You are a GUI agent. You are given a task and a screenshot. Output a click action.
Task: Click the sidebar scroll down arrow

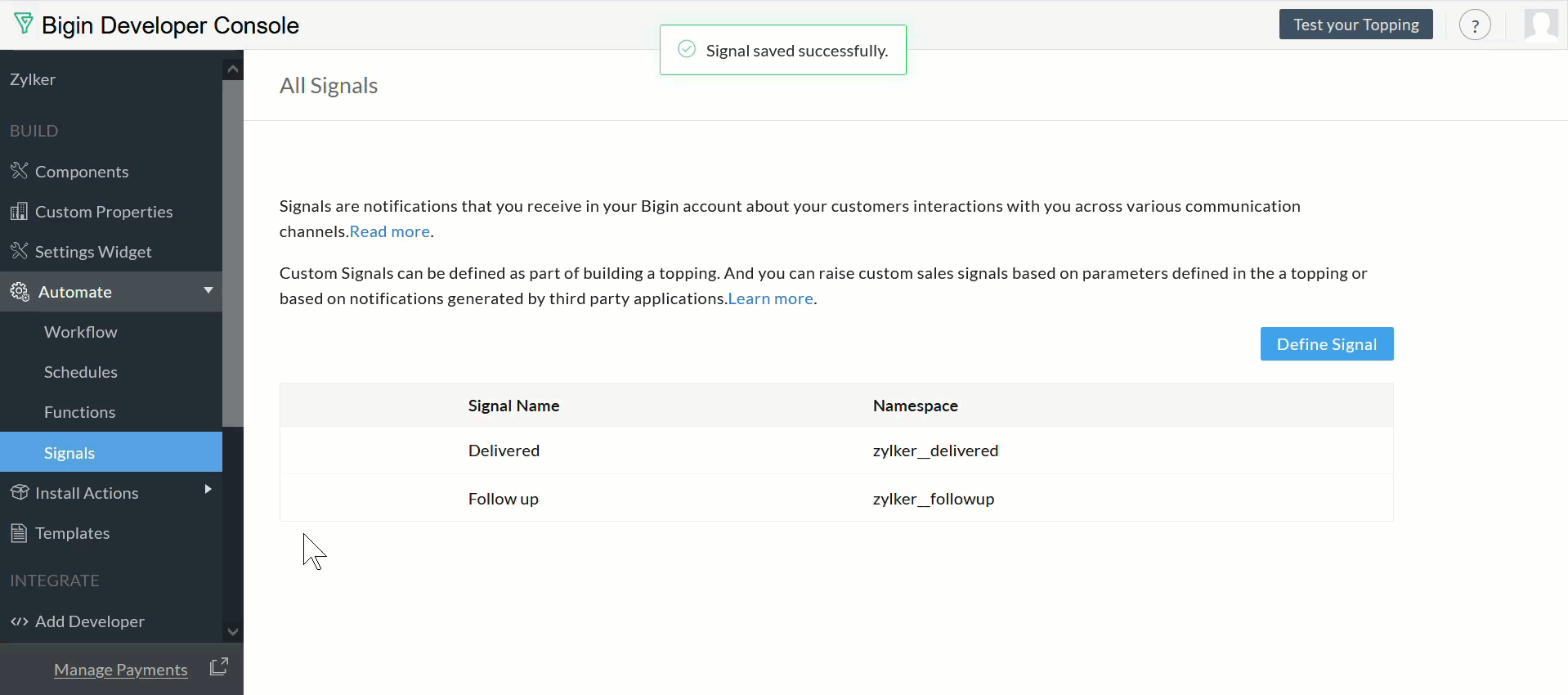(x=233, y=632)
